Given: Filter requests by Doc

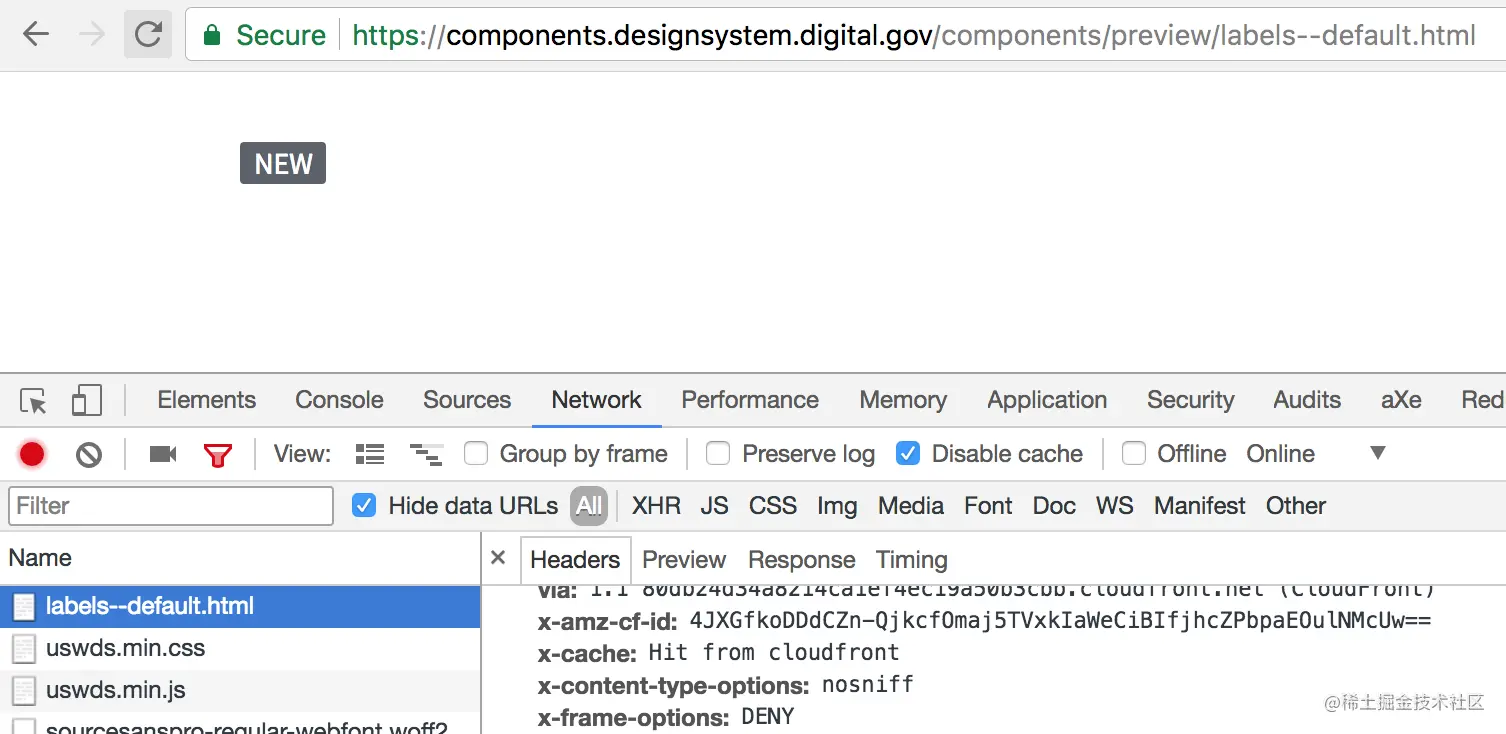Looking at the screenshot, I should pyautogui.click(x=1054, y=506).
